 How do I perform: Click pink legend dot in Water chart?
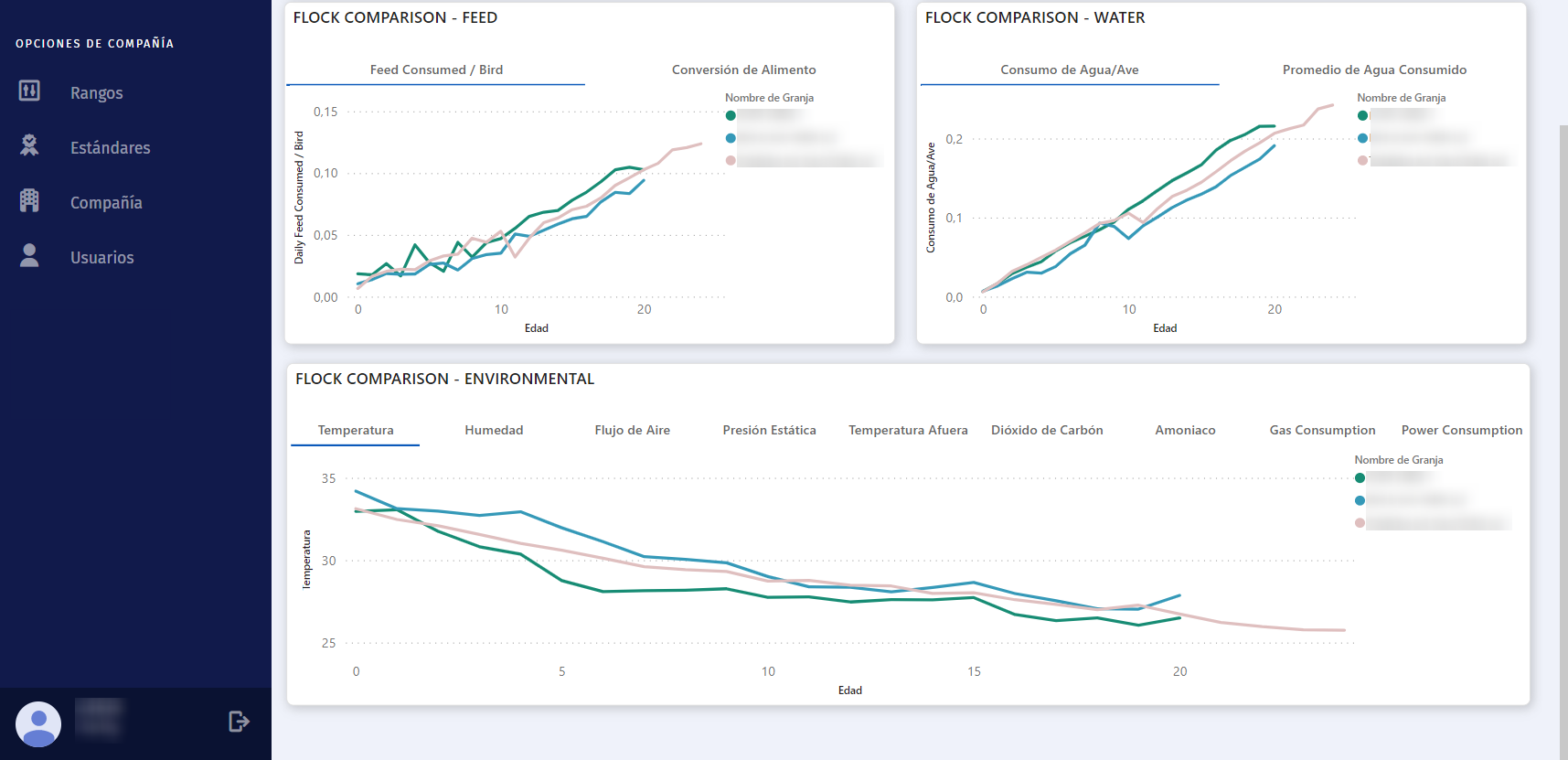click(x=1362, y=160)
